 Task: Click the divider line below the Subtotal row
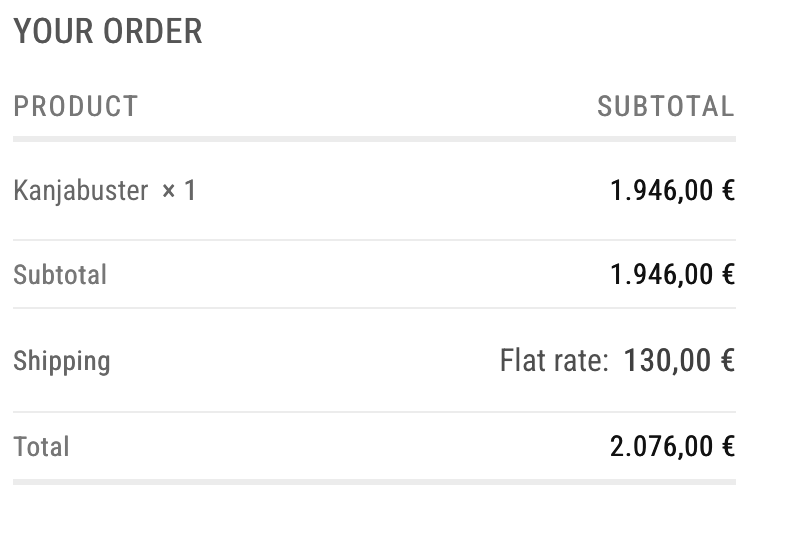(x=374, y=308)
